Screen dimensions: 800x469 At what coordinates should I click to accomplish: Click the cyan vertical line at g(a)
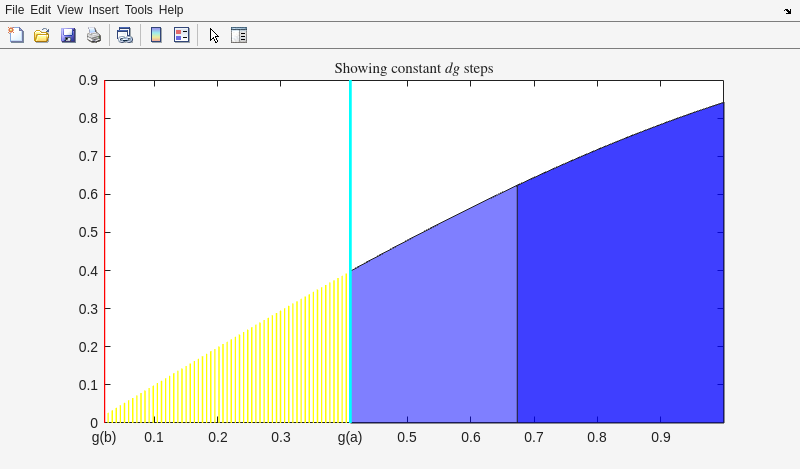[x=350, y=200]
